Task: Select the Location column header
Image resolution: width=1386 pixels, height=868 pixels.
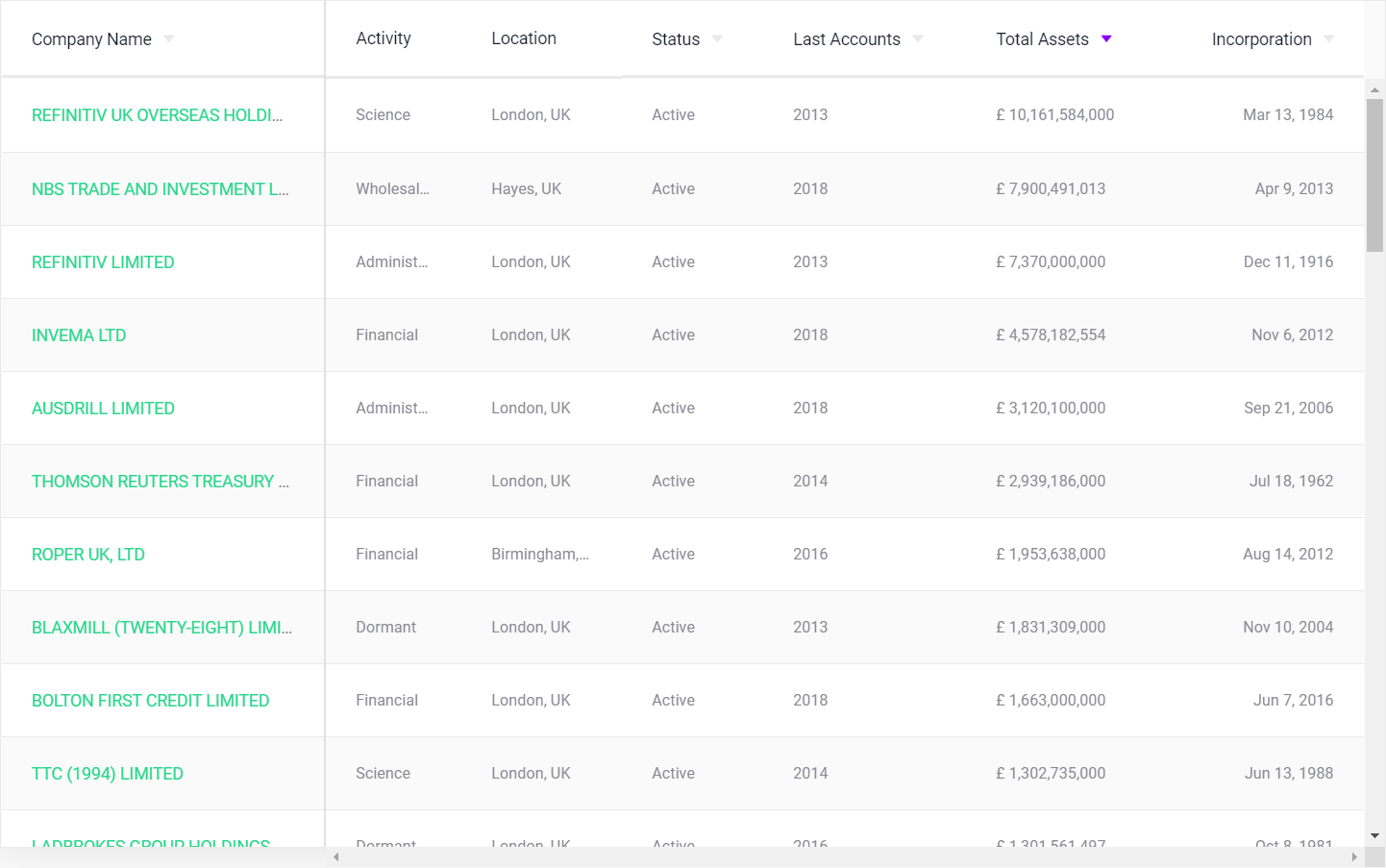Action: pos(524,38)
